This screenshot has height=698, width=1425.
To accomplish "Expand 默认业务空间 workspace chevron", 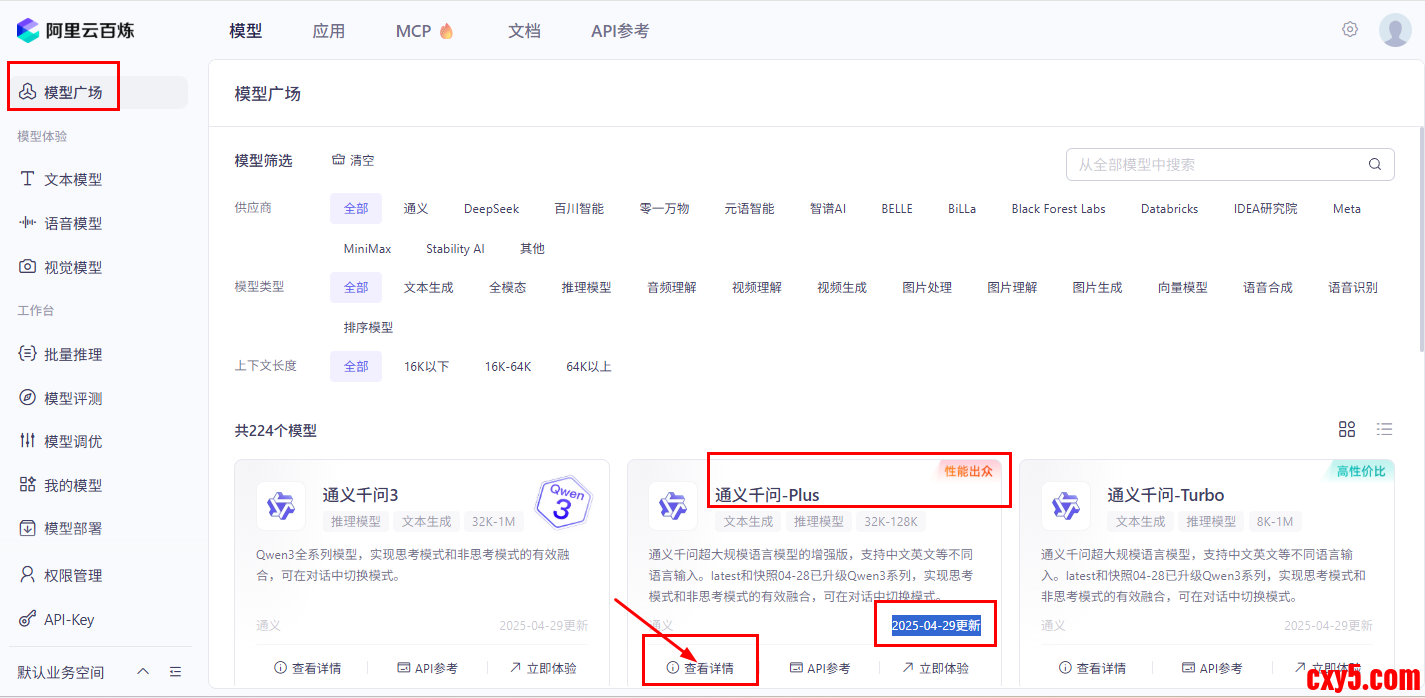I will coord(142,672).
